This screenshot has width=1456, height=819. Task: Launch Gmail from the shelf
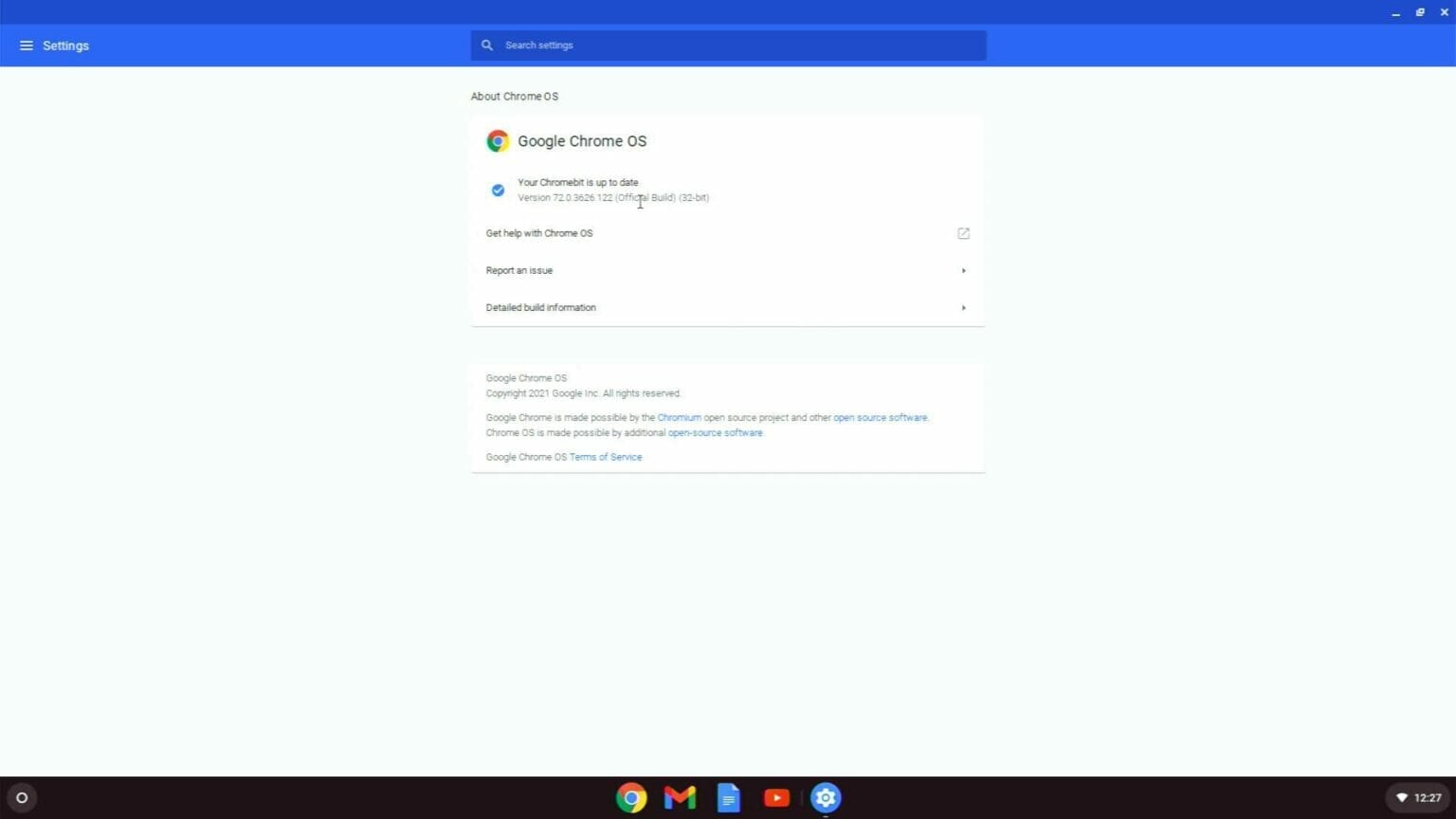679,797
